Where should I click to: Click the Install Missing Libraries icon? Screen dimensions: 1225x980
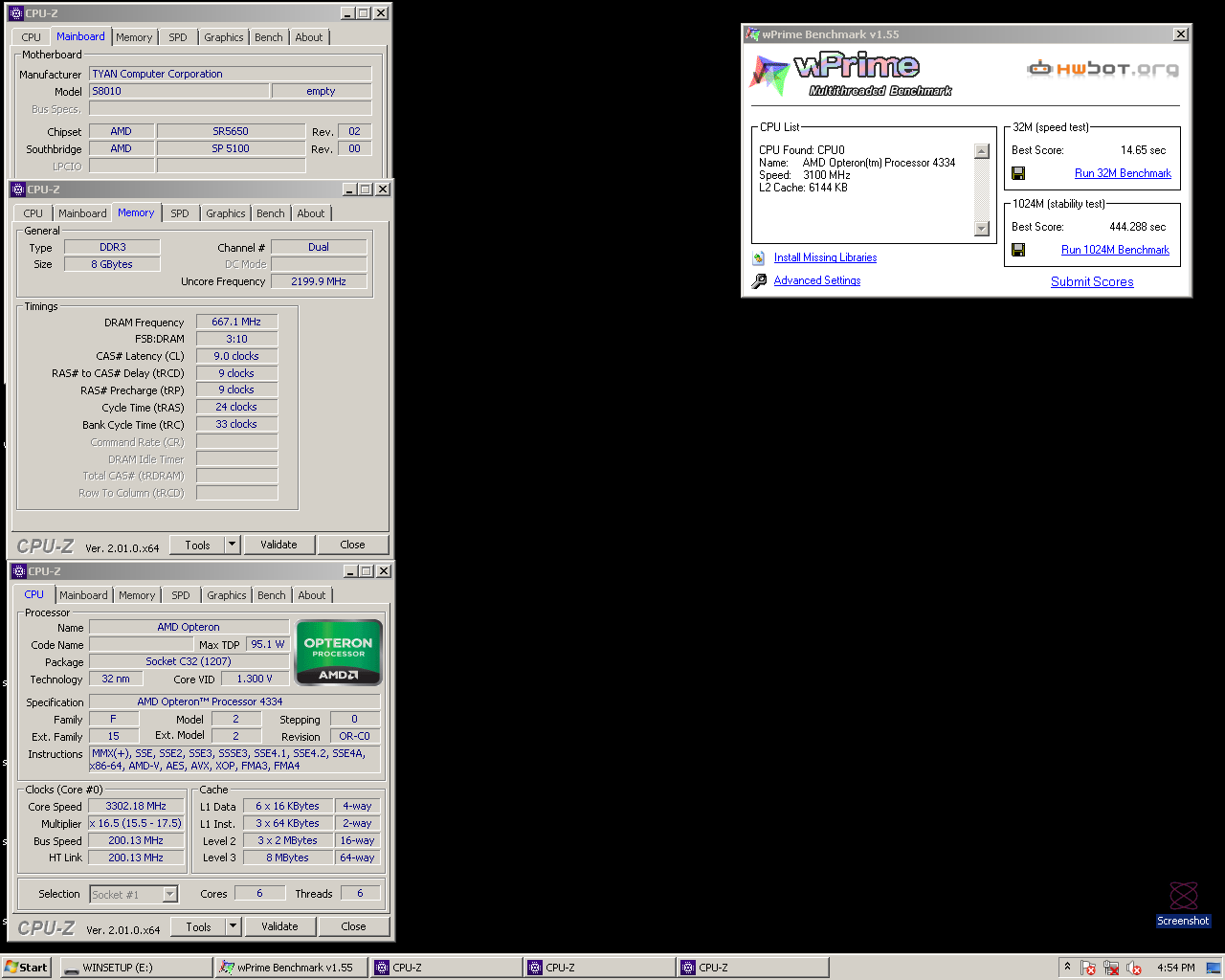pos(759,257)
